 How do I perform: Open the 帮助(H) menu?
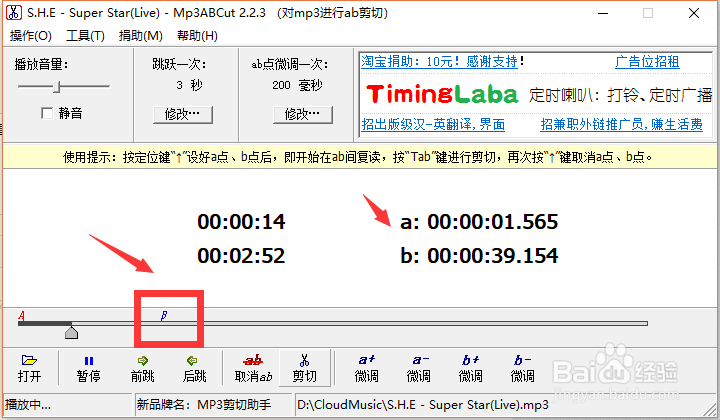pos(197,35)
